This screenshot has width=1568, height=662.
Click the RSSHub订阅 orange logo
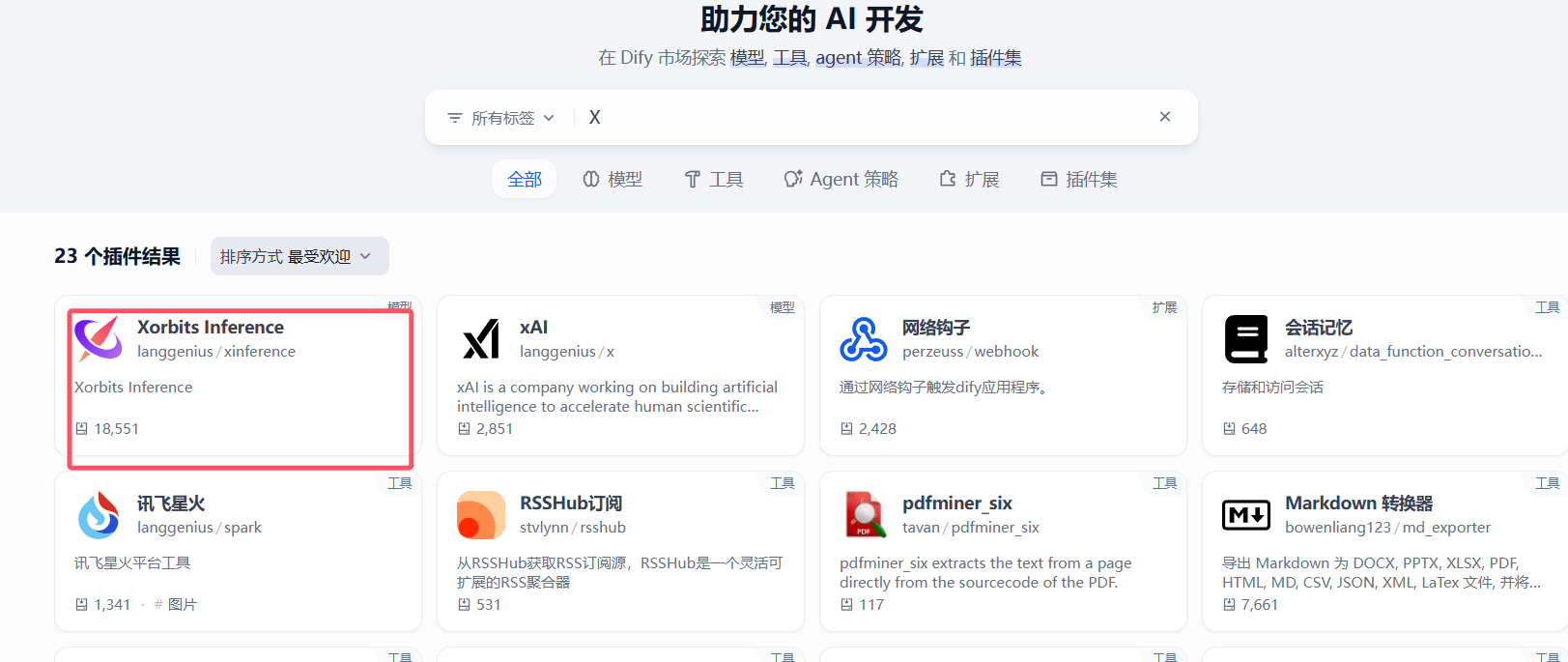click(x=481, y=515)
